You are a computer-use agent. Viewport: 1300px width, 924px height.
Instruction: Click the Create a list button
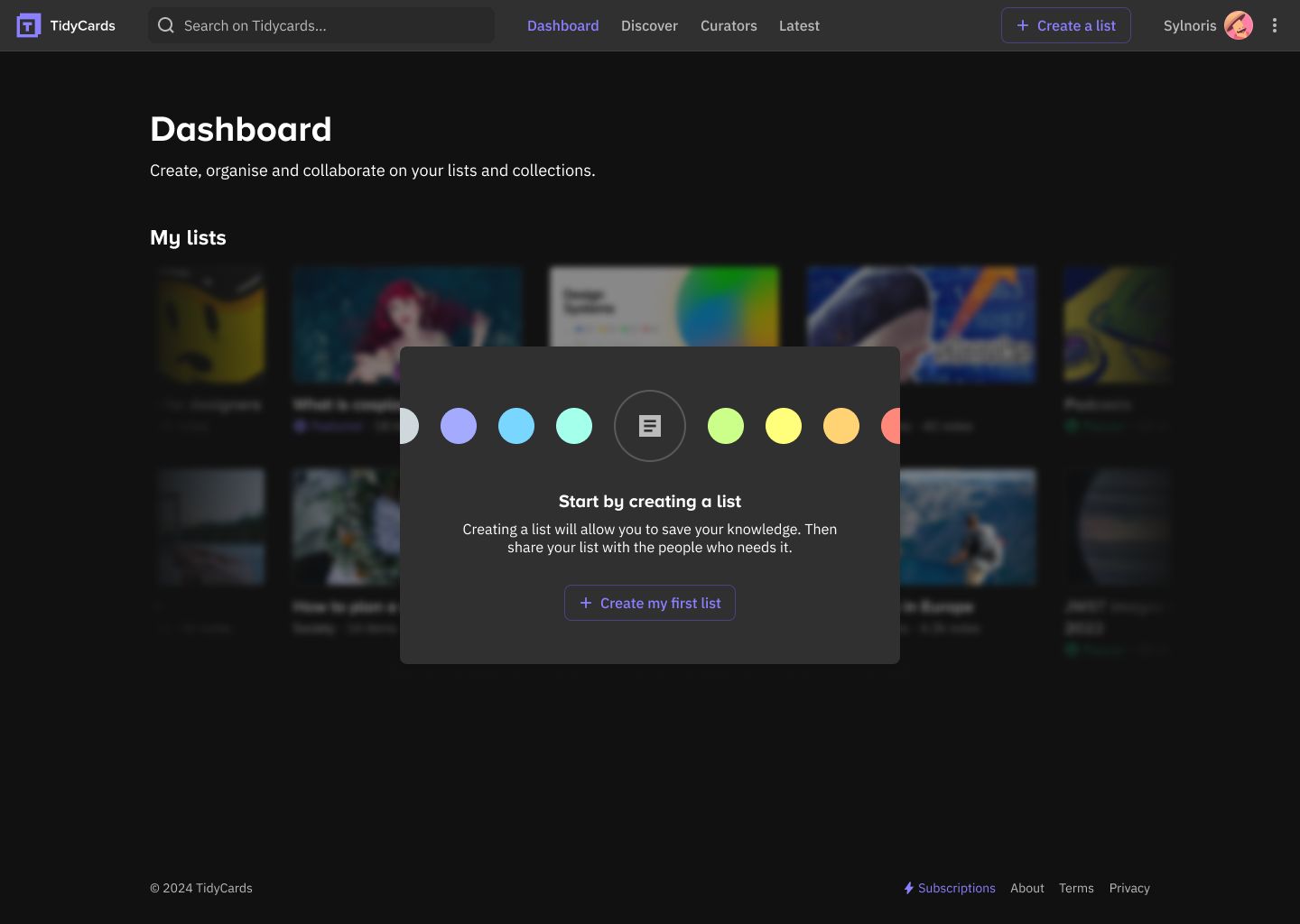pyautogui.click(x=1066, y=25)
